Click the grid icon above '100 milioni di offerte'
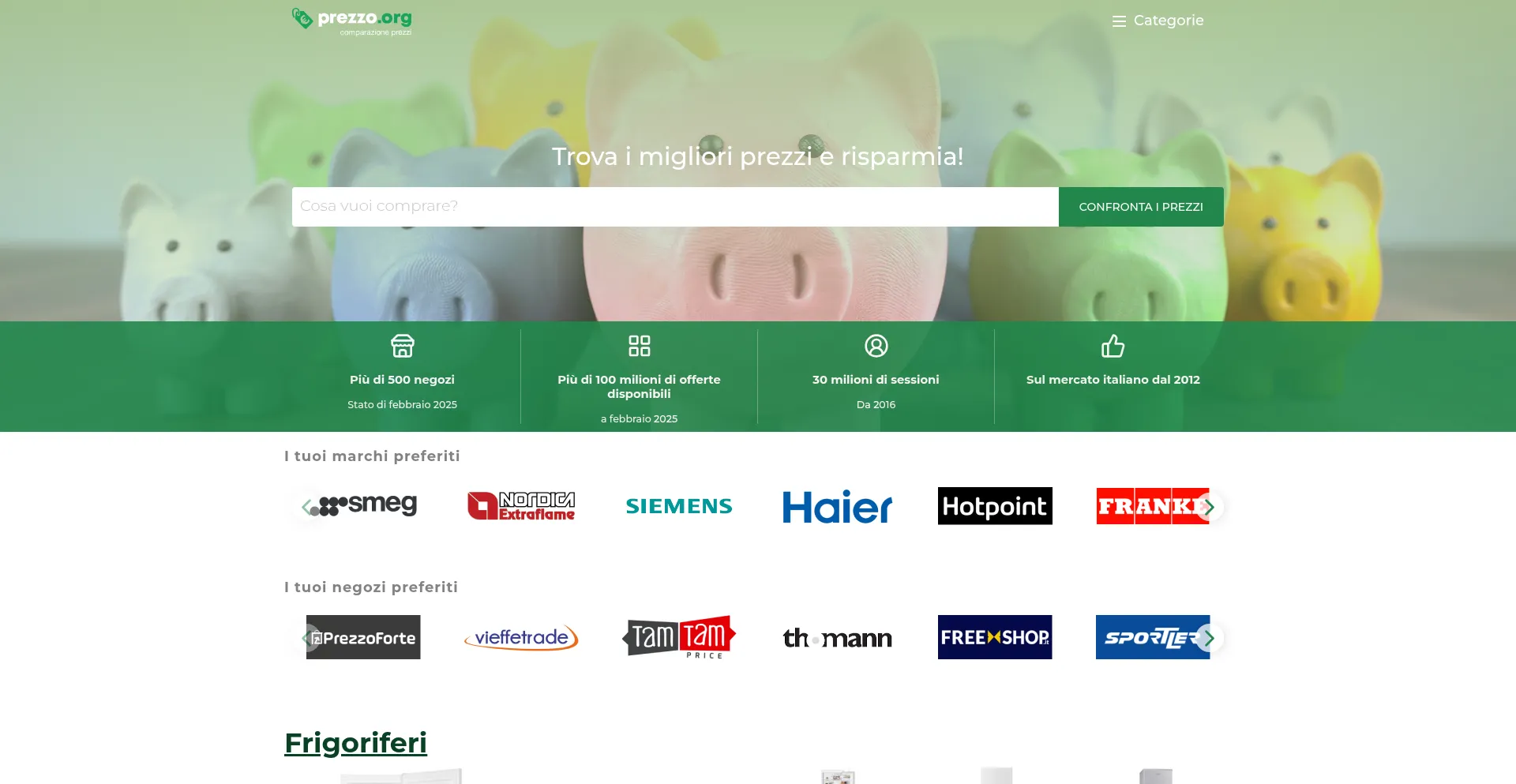This screenshot has height=784, width=1516. coord(640,346)
